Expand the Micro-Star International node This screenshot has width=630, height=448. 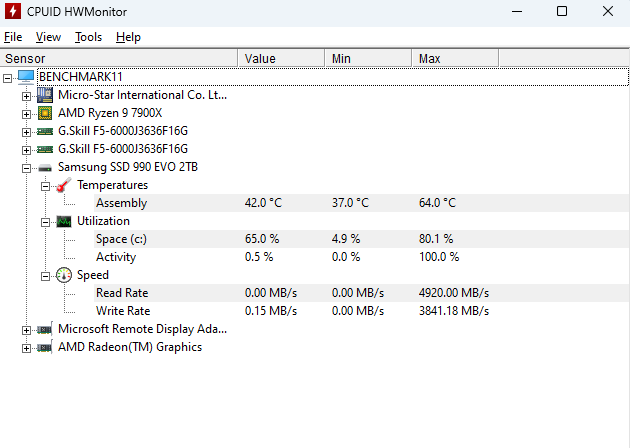pos(27,95)
